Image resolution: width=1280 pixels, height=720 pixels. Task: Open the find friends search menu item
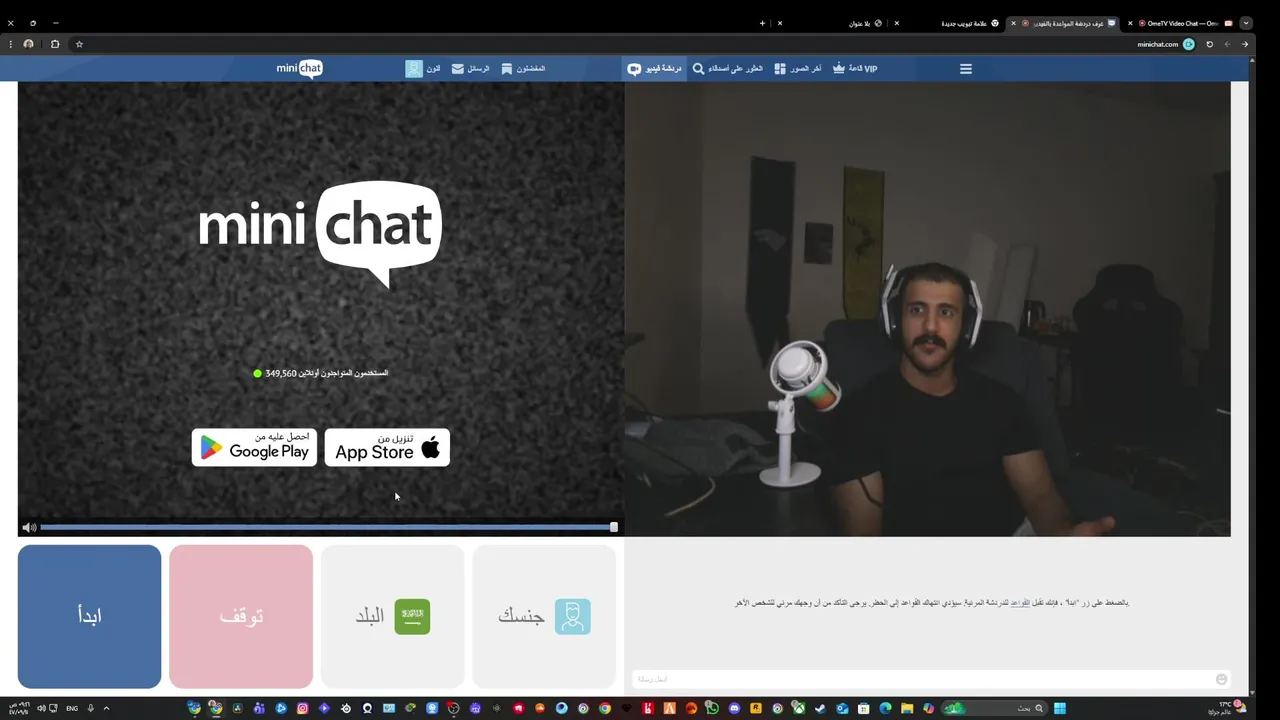click(728, 69)
